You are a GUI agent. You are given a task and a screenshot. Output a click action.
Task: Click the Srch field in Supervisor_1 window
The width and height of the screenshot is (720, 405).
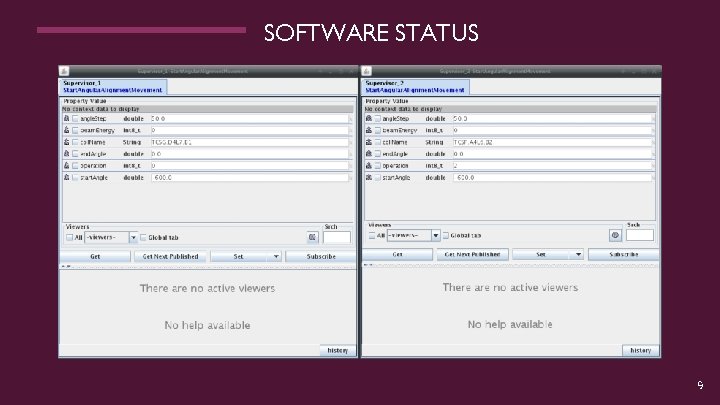(337, 237)
